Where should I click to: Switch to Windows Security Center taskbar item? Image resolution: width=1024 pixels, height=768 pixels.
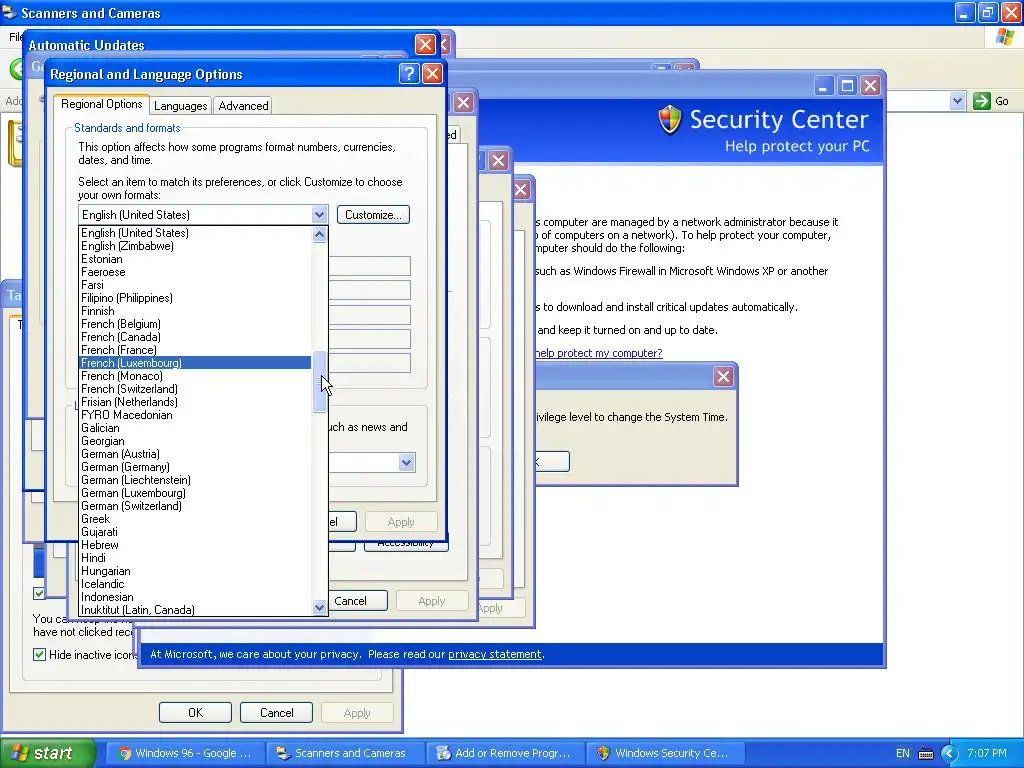pos(665,753)
